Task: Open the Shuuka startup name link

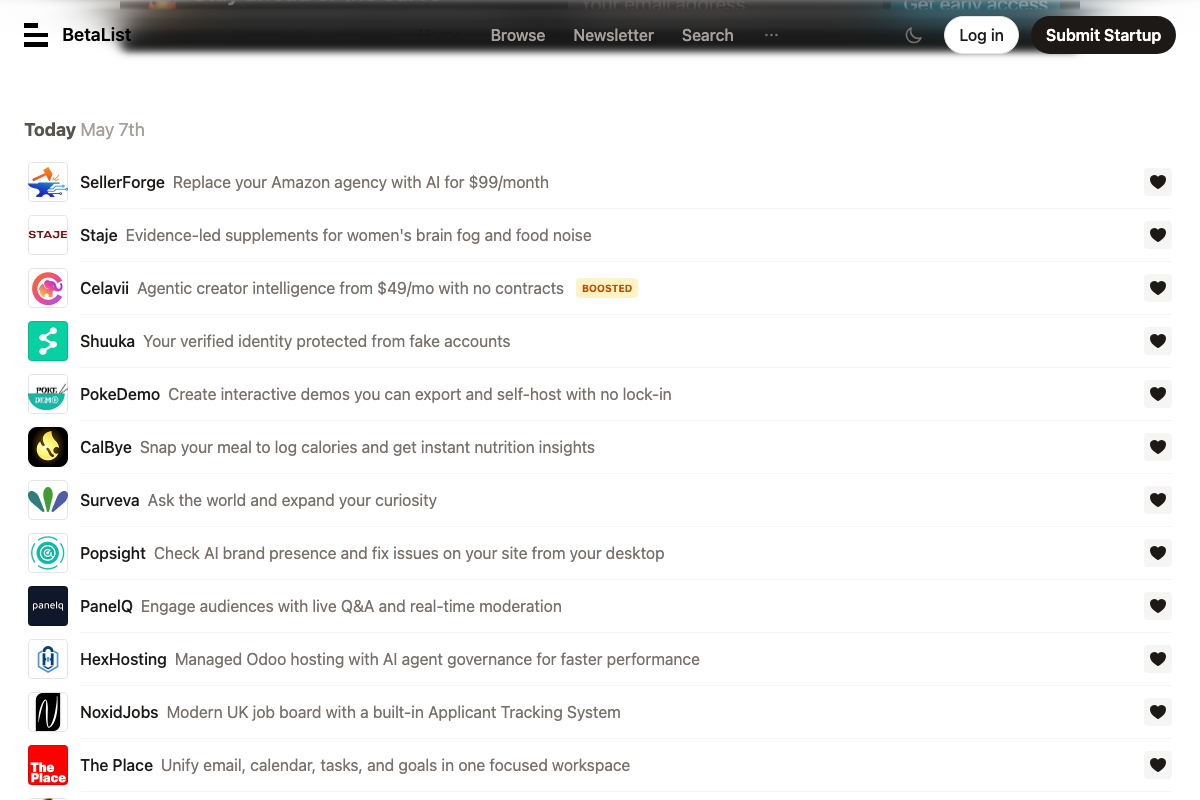Action: pyautogui.click(x=107, y=341)
